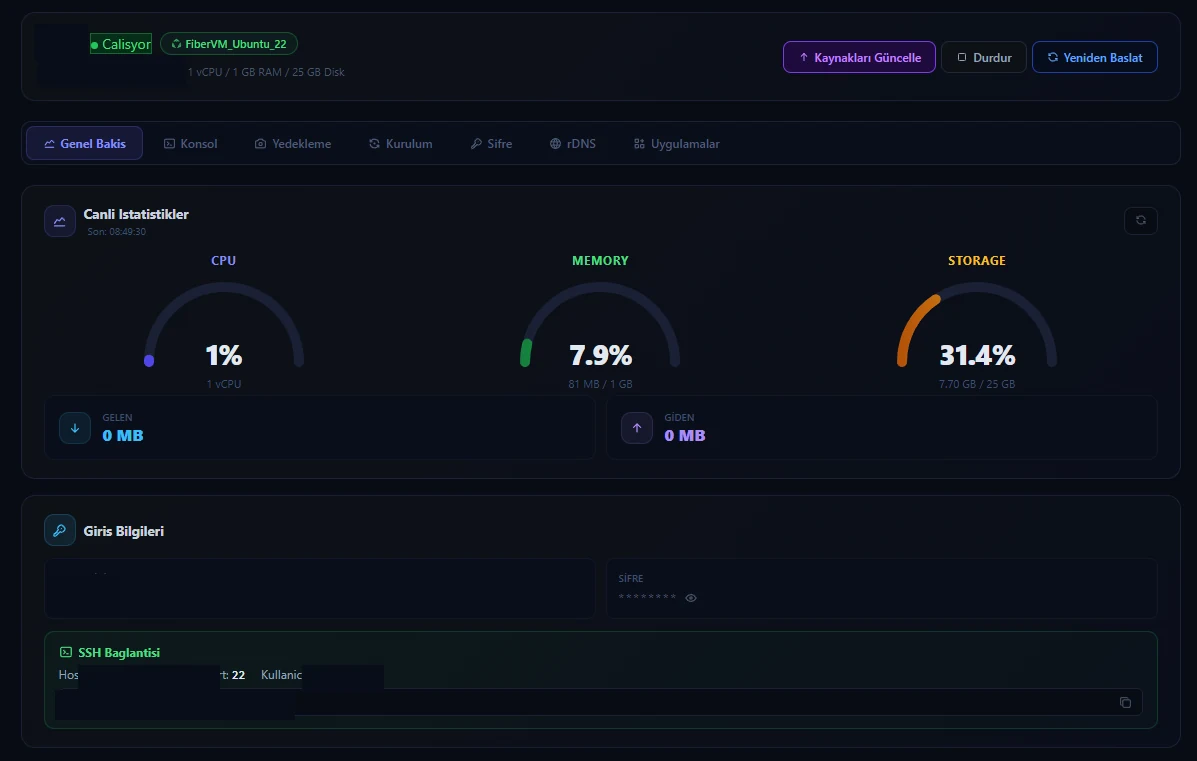The height and width of the screenshot is (761, 1197).
Task: Click the "1 vCPU / 1 GB RAM / 25 GB Disk" text
Action: pyautogui.click(x=266, y=72)
